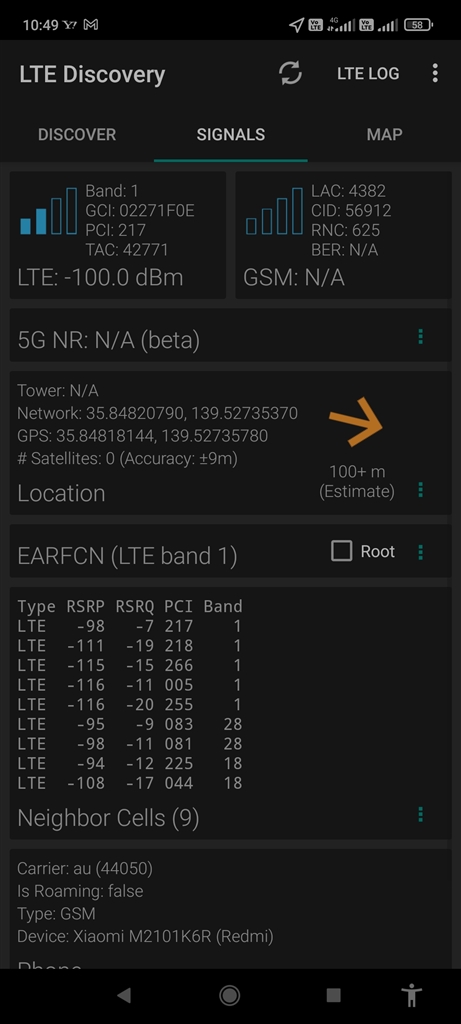This screenshot has height=1024, width=461.
Task: Tap the orange tower direction arrow
Action: pyautogui.click(x=356, y=421)
